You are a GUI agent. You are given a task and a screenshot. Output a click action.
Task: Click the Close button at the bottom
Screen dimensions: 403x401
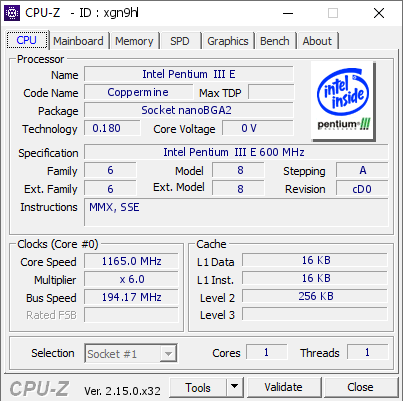coord(360,387)
